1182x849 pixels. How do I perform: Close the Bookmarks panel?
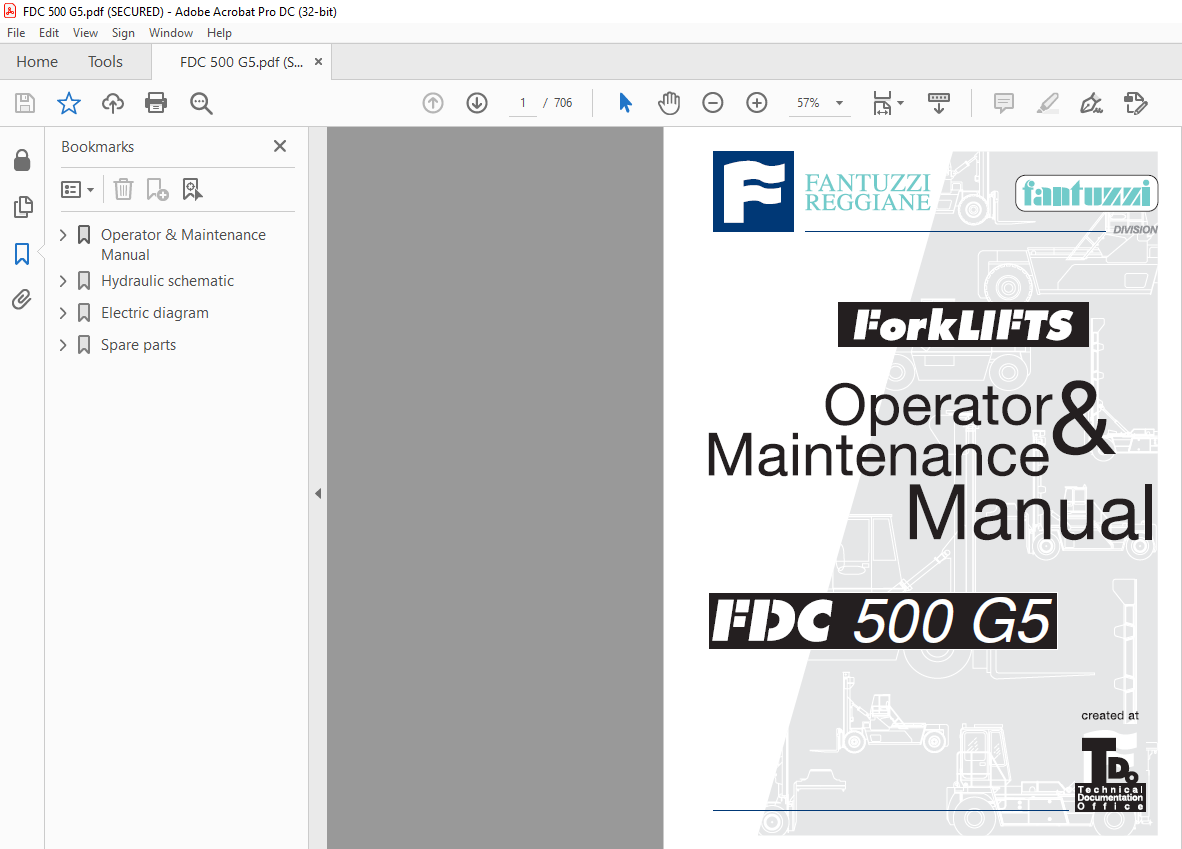[280, 146]
